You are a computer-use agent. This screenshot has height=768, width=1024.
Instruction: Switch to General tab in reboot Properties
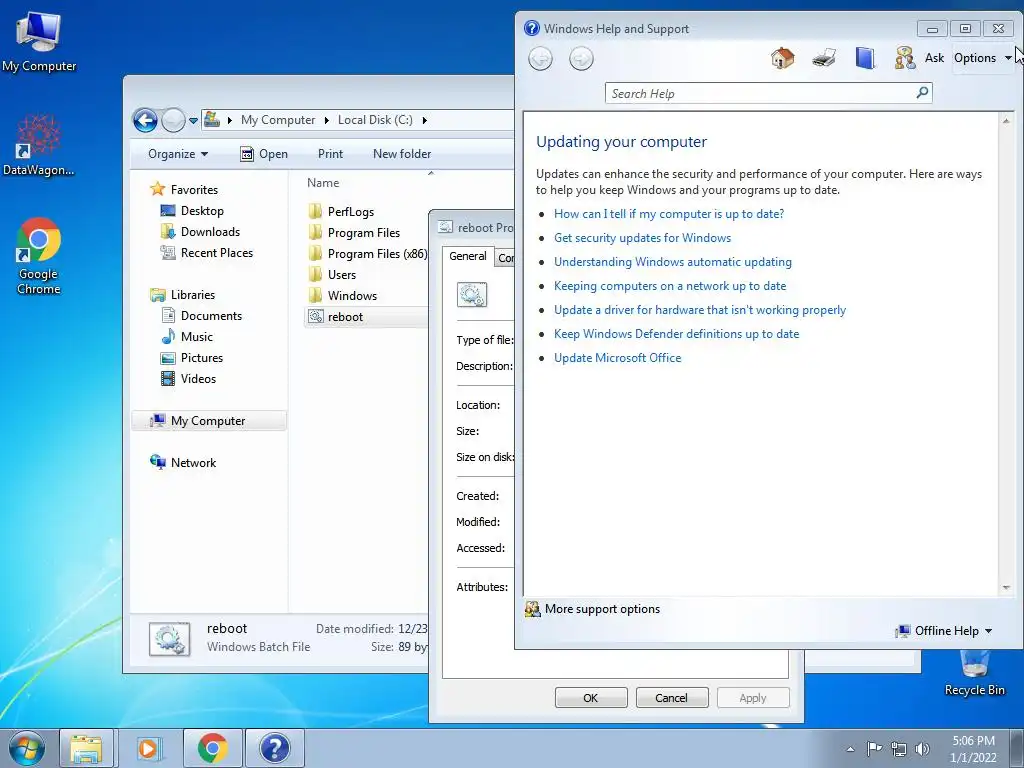468,256
